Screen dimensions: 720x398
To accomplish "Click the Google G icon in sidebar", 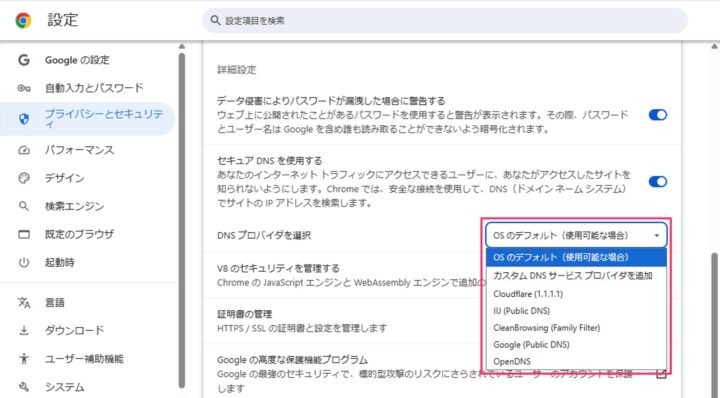I will click(24, 60).
